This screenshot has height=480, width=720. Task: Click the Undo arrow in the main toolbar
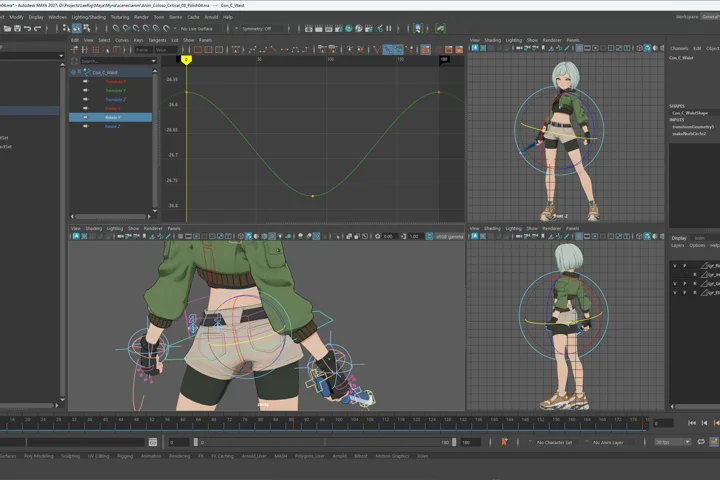[28, 28]
